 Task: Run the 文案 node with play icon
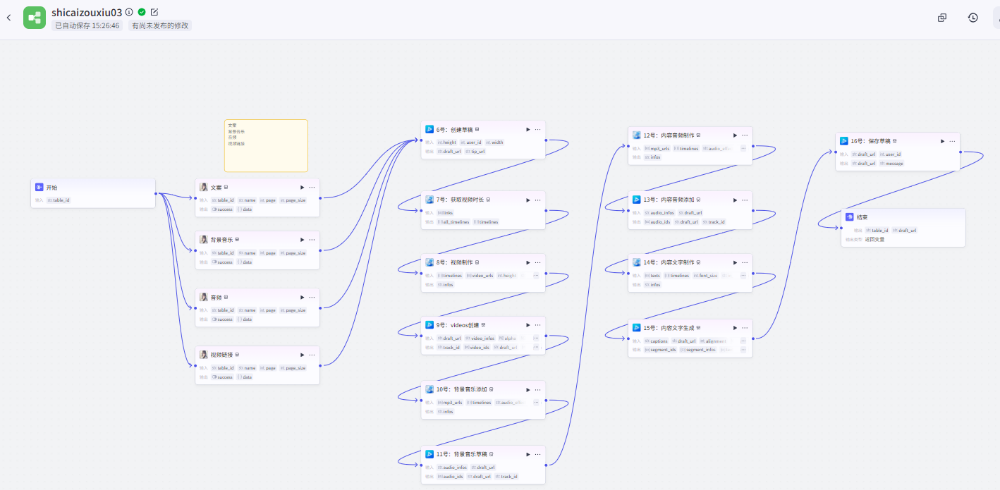(x=302, y=187)
